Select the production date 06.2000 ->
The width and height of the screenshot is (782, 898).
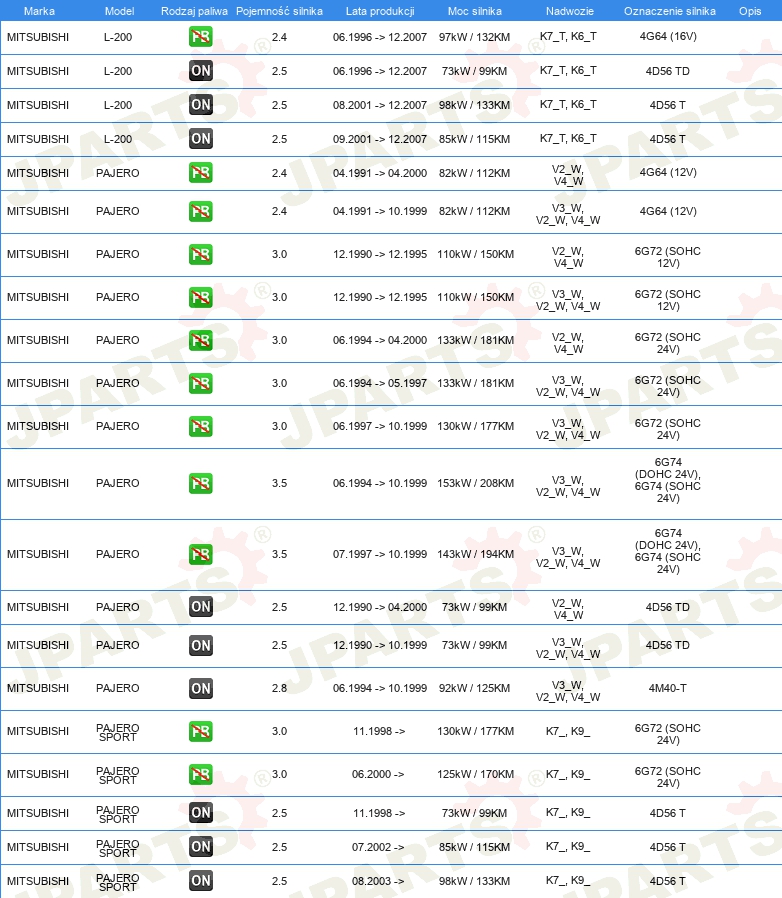tap(378, 774)
